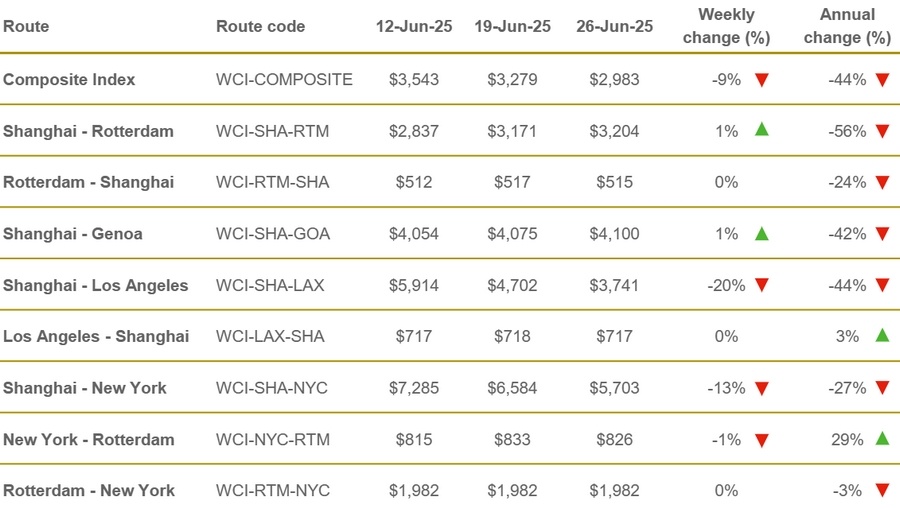Viewport: 900px width, 509px height.
Task: Click the Composite Index weekly change down arrow
Action: pyautogui.click(x=762, y=80)
